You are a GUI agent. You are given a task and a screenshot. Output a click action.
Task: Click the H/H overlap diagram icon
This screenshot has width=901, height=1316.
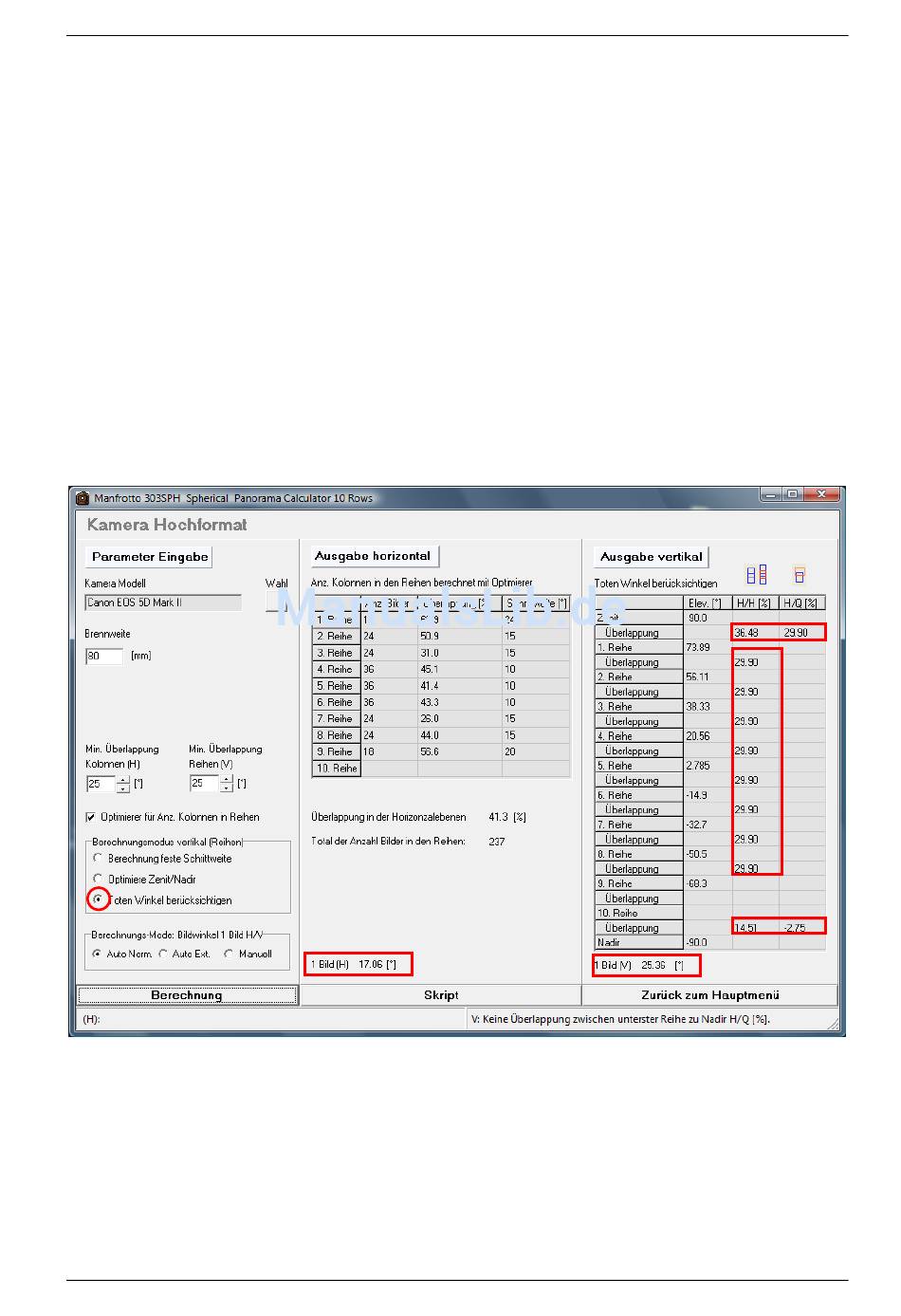tap(757, 574)
